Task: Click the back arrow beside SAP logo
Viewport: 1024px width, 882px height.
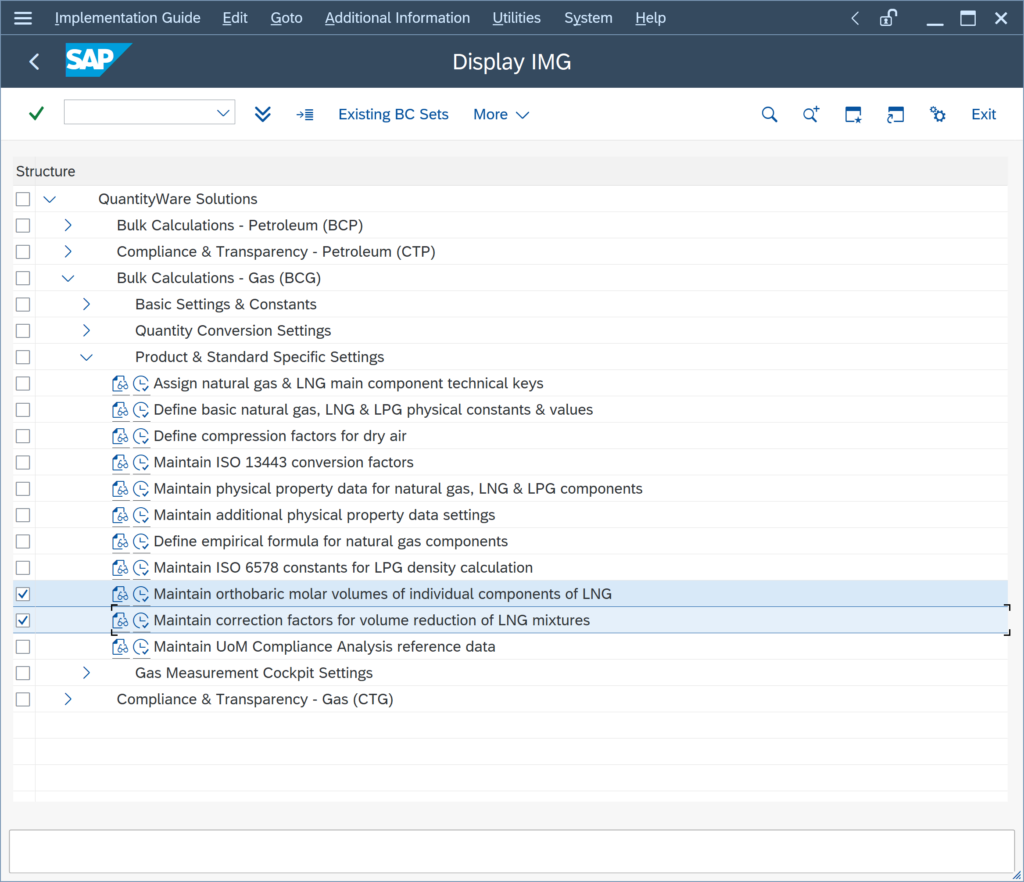Action: 35,62
